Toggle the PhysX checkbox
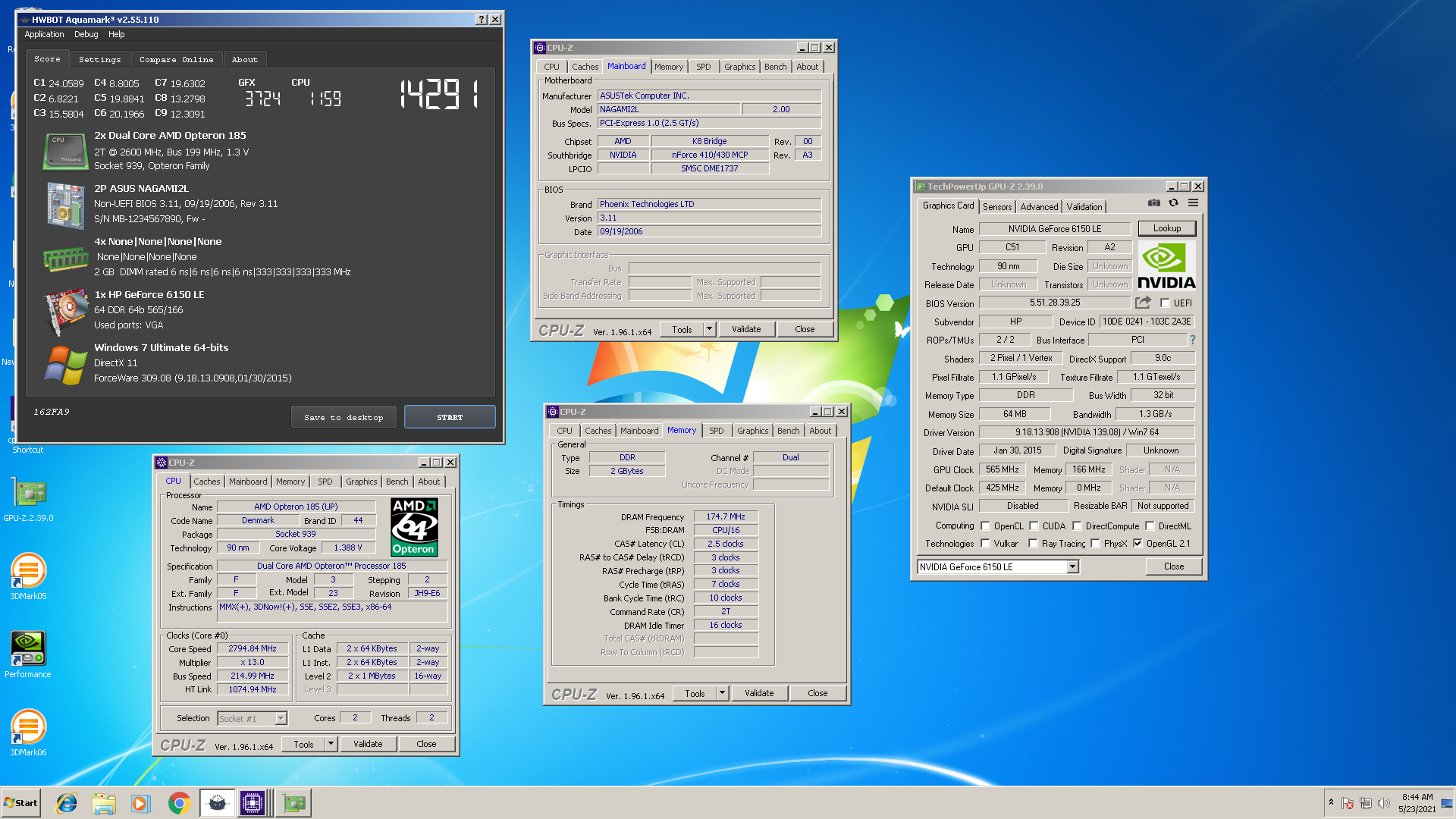The width and height of the screenshot is (1456, 819). coord(1095,543)
